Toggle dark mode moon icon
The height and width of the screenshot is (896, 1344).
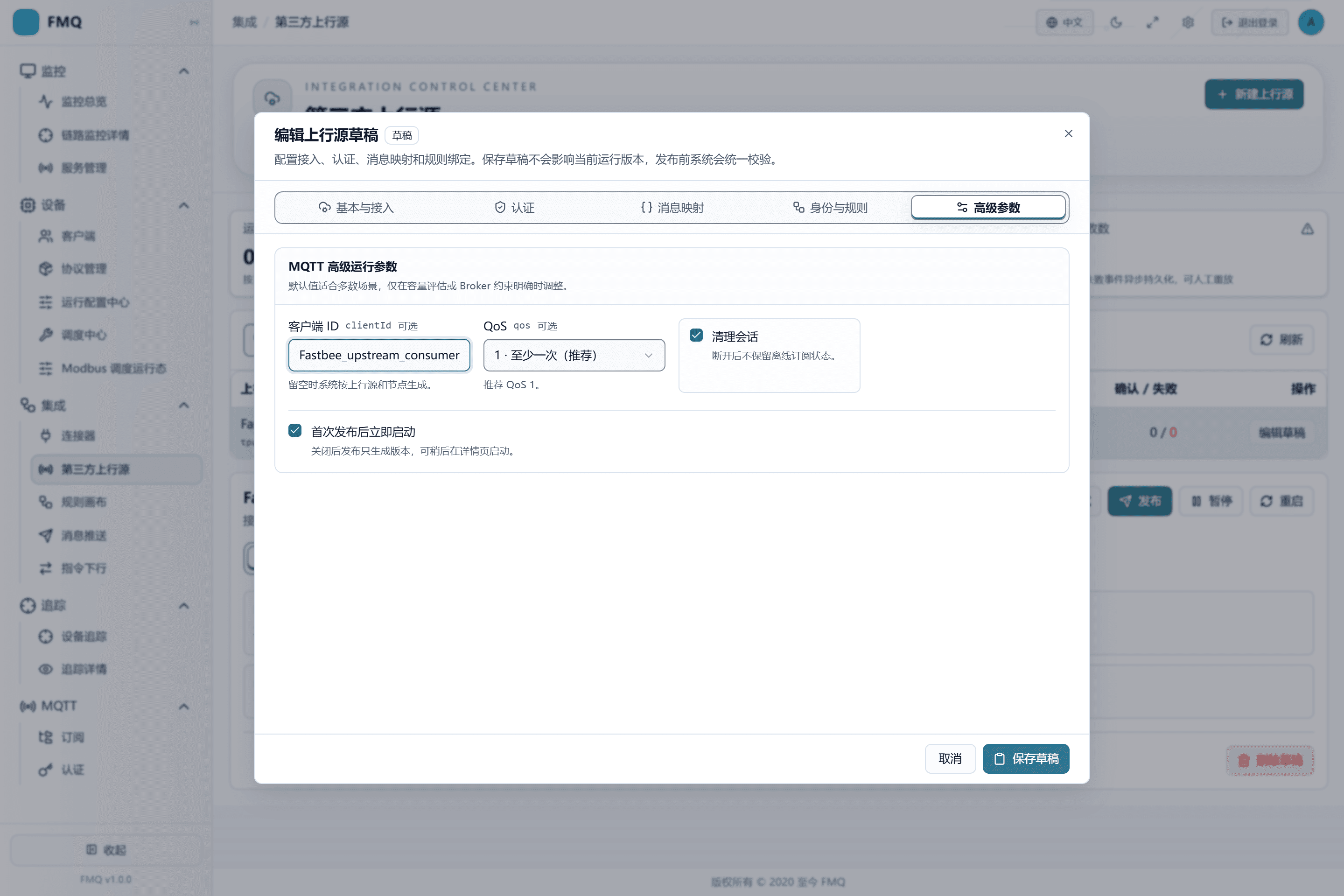[x=1116, y=22]
